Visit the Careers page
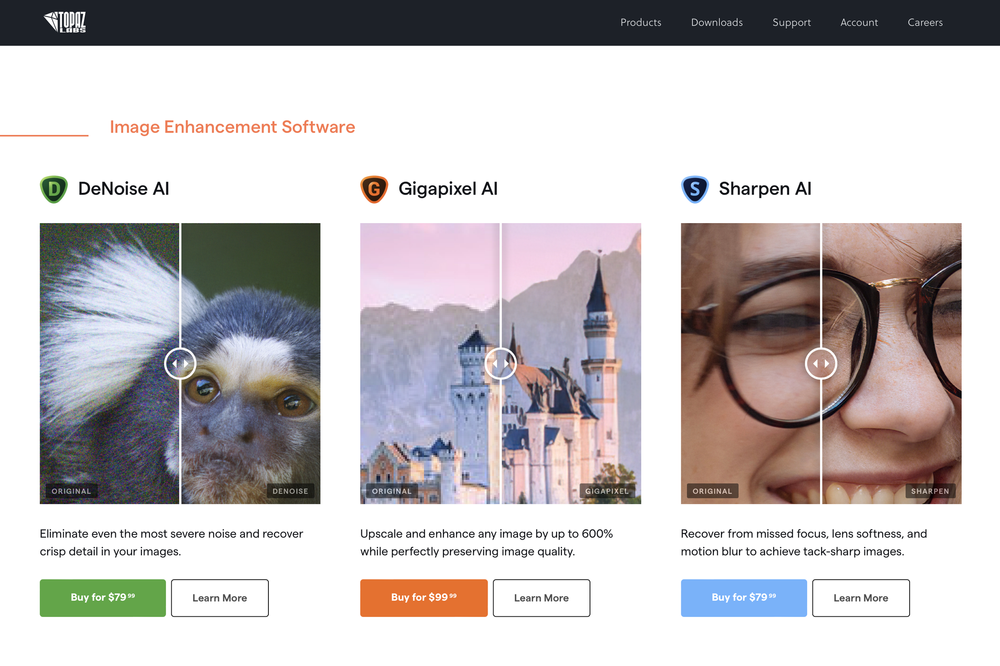1000x666 pixels. [x=925, y=22]
